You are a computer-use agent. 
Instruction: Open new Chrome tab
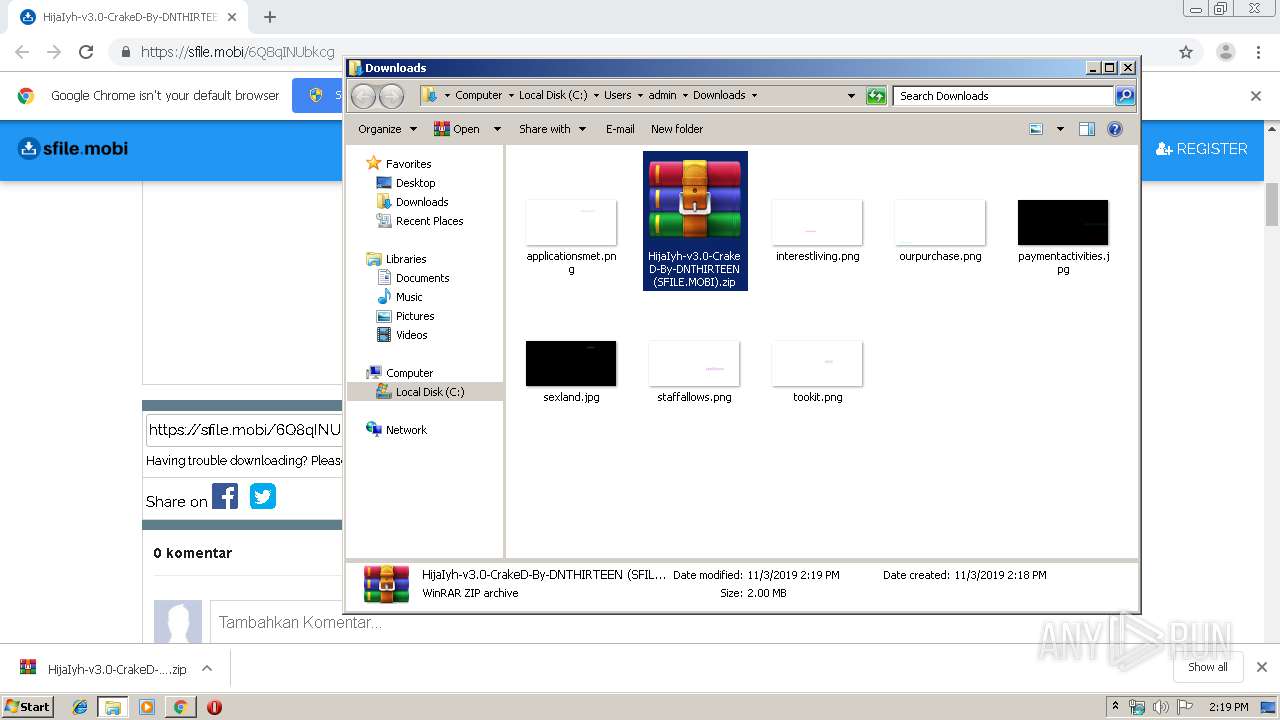pos(269,17)
